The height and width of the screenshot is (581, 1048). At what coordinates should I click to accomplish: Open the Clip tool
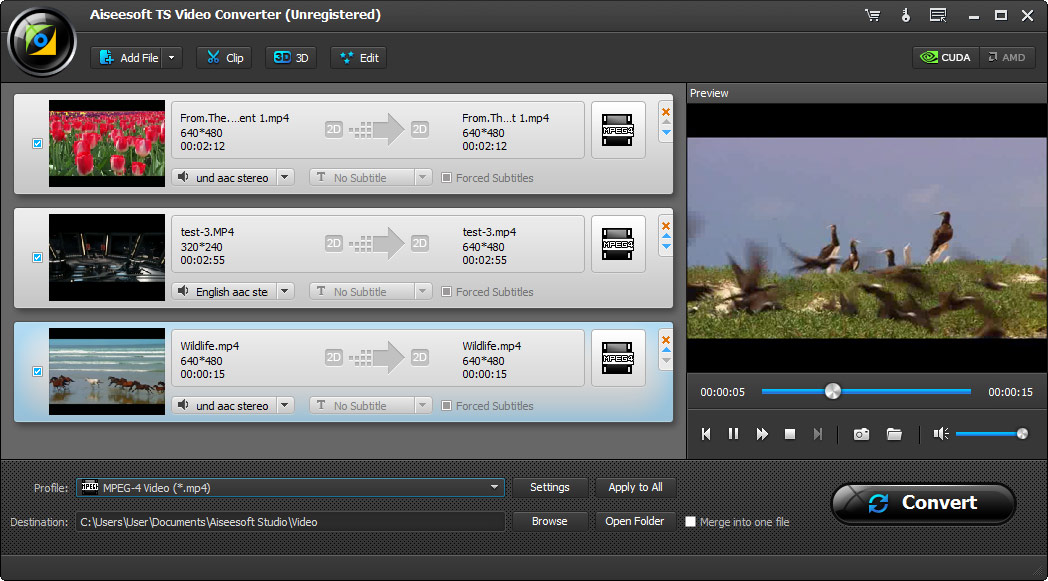click(225, 57)
